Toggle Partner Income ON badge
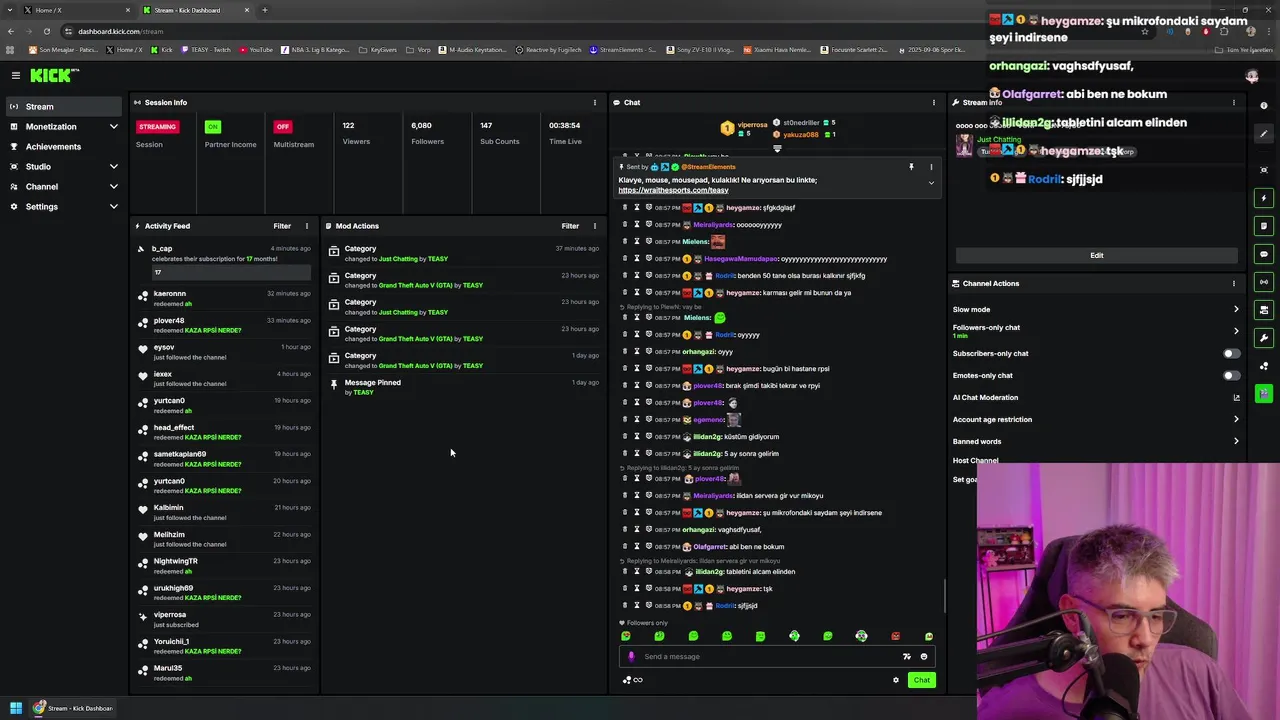The image size is (1280, 720). point(212,127)
